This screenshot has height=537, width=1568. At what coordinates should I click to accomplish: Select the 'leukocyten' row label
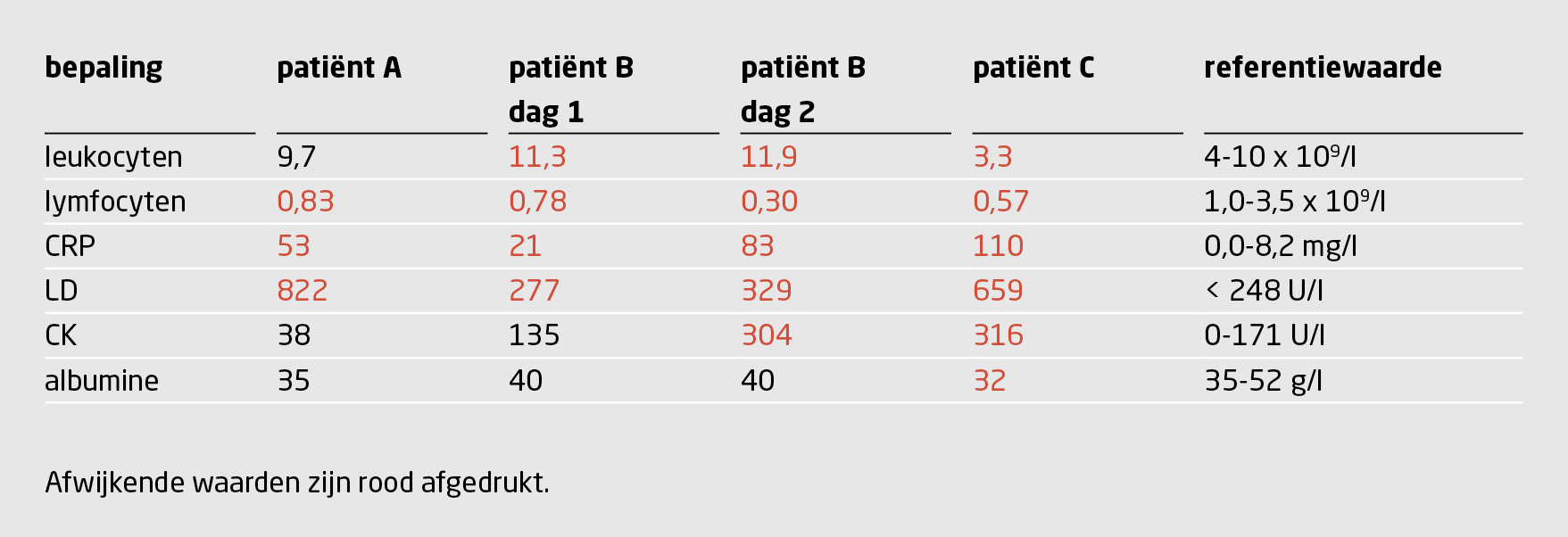(113, 157)
